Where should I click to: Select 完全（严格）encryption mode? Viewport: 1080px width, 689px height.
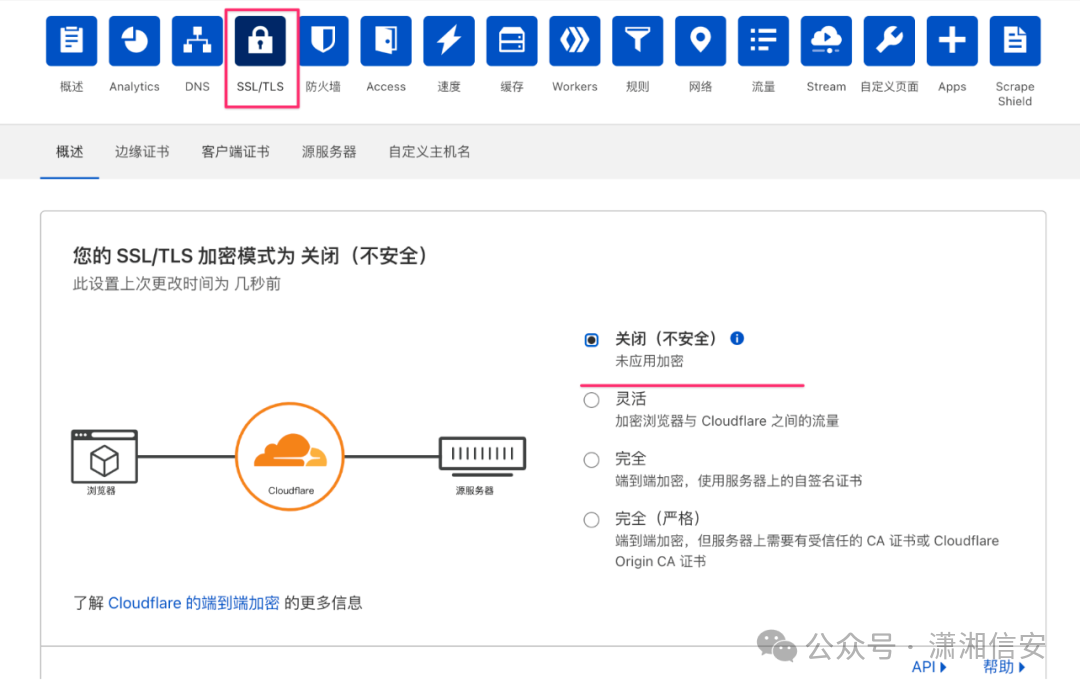click(x=591, y=519)
